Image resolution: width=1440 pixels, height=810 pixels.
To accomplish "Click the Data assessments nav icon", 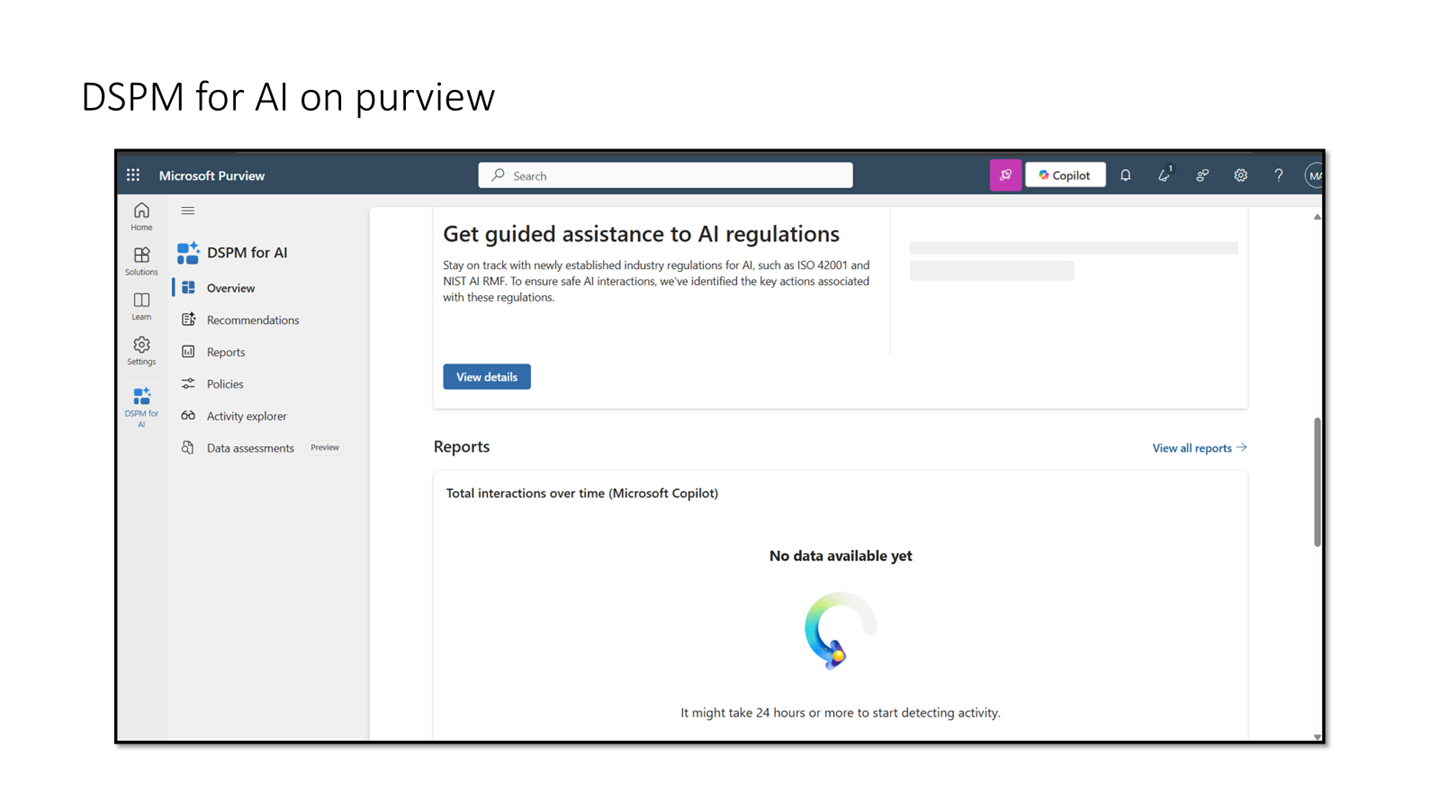I will tap(188, 448).
